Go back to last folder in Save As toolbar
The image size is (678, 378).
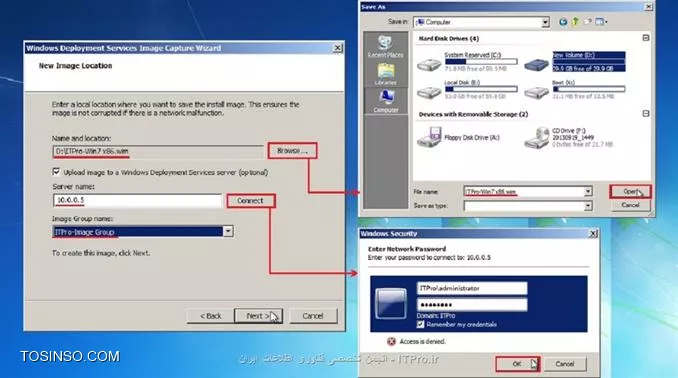point(563,22)
